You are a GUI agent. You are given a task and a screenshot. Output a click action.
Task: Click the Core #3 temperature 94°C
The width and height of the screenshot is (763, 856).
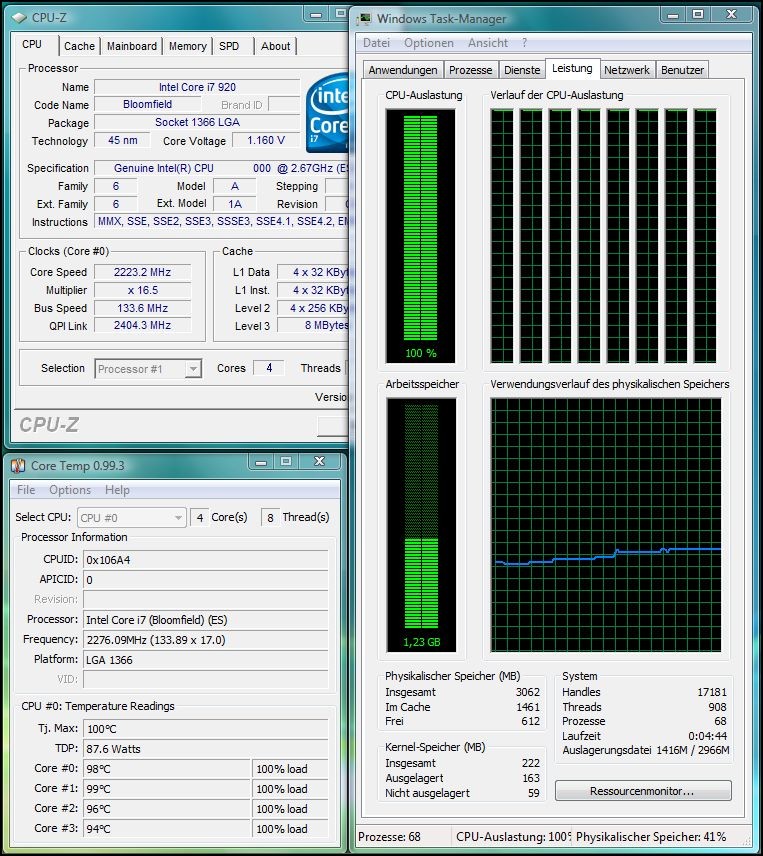(x=167, y=829)
